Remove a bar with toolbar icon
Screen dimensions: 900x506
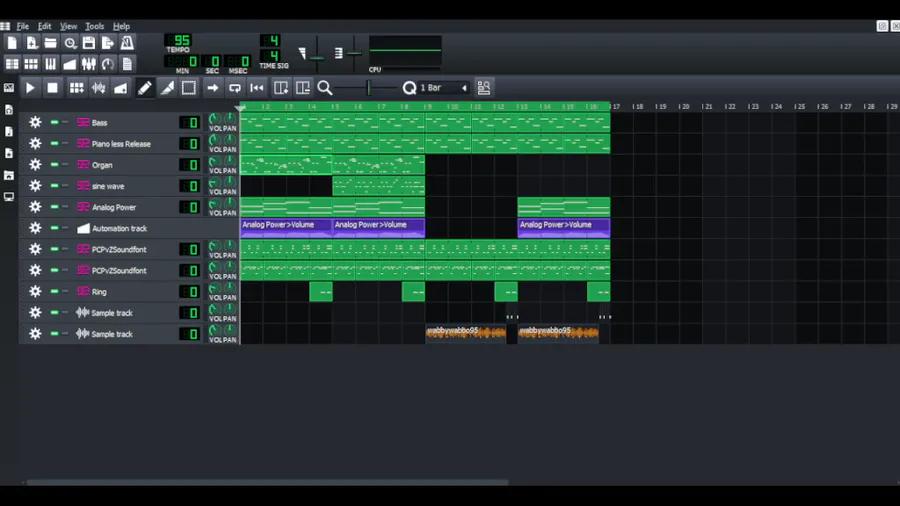(302, 88)
